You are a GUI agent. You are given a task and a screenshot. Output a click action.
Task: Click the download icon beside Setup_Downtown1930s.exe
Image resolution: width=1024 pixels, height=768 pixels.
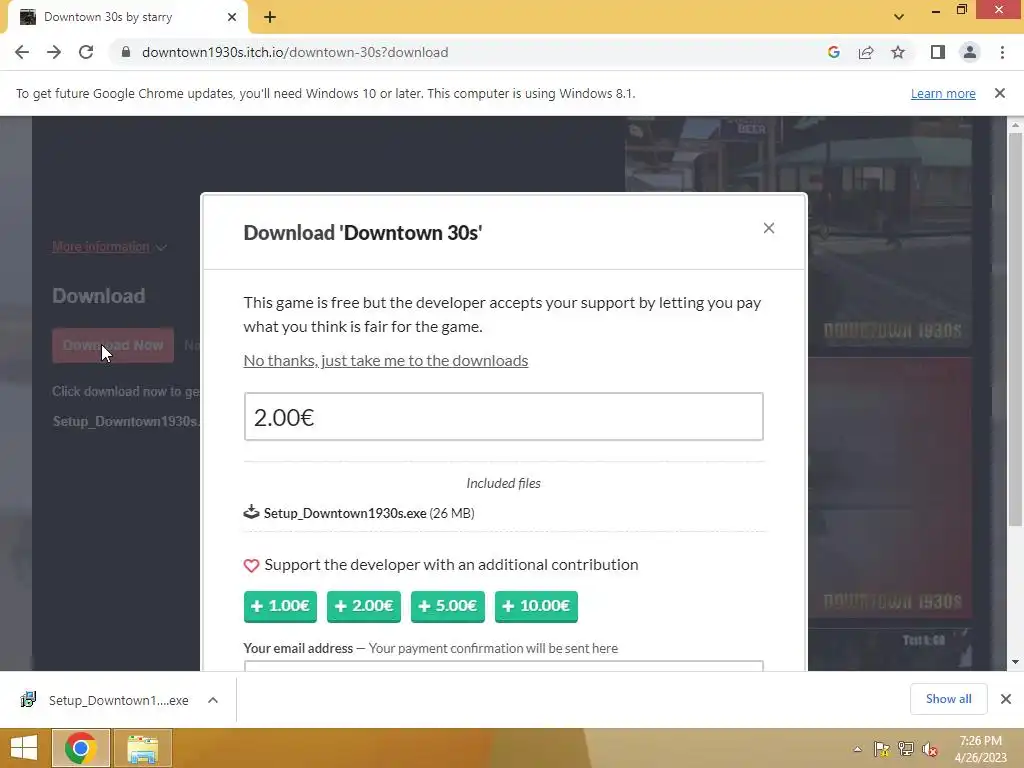click(251, 512)
